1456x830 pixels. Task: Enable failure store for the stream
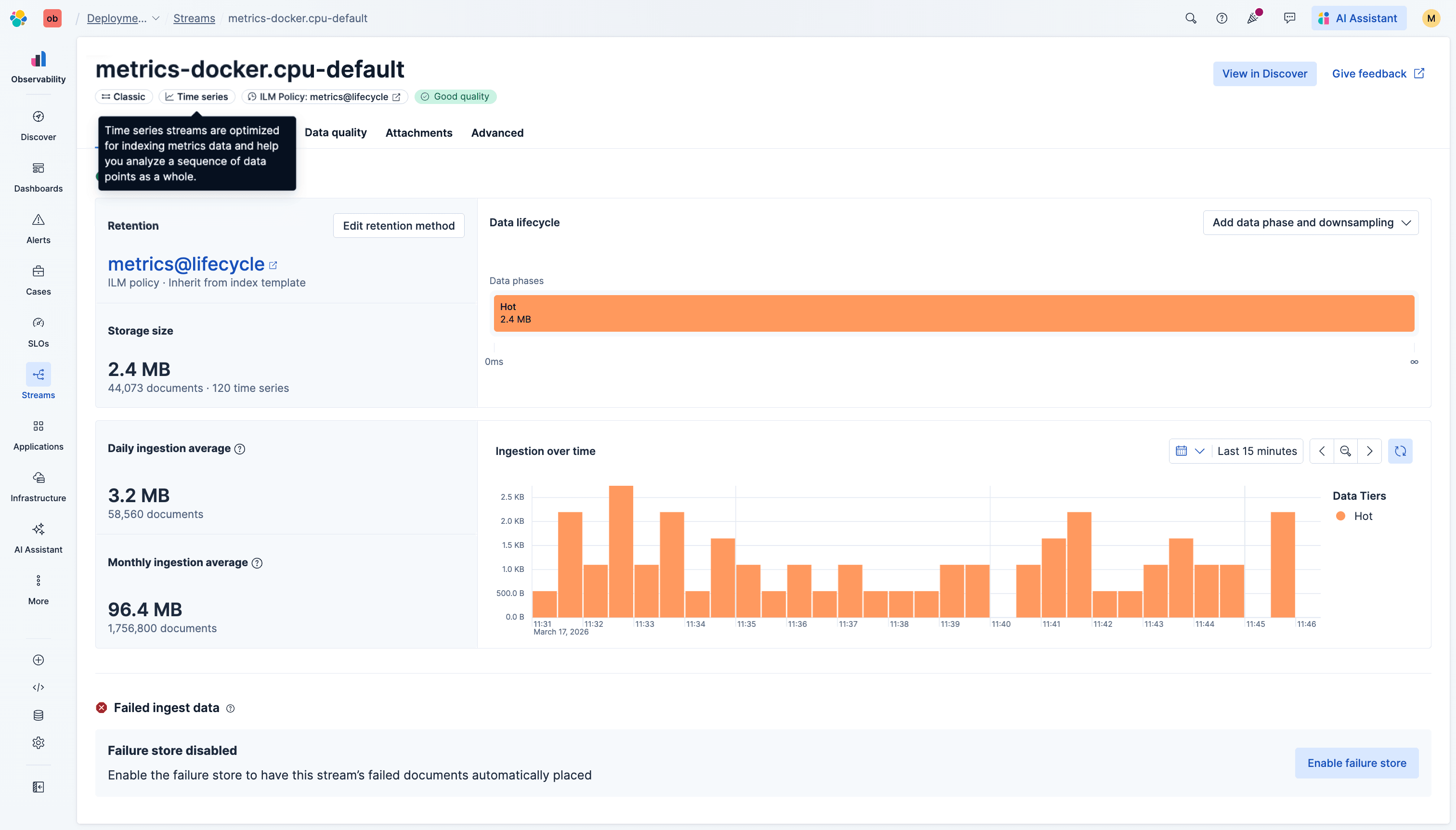coord(1356,762)
